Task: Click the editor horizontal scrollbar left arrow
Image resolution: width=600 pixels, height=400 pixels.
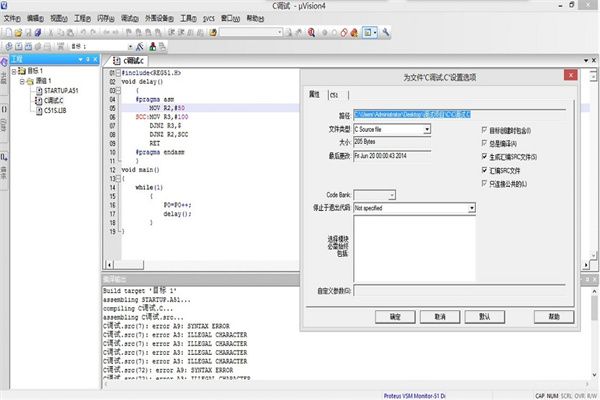Action: (x=109, y=264)
